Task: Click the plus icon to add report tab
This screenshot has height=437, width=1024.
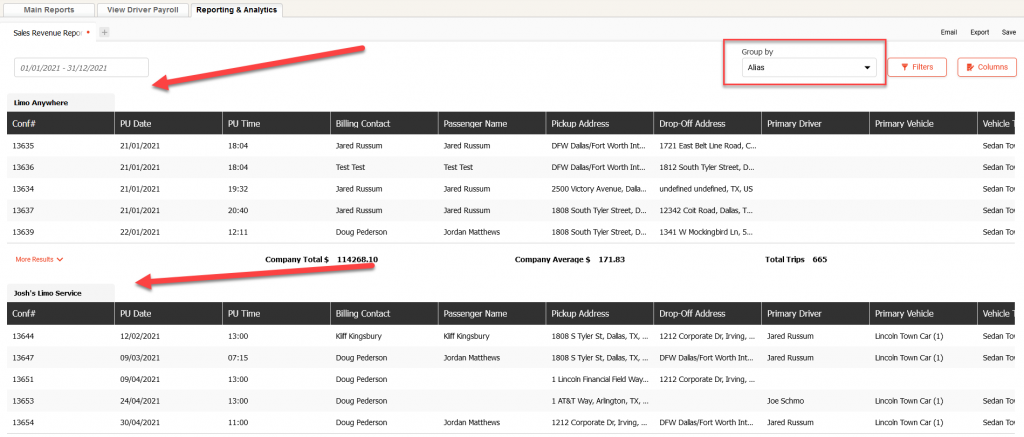Action: point(105,32)
